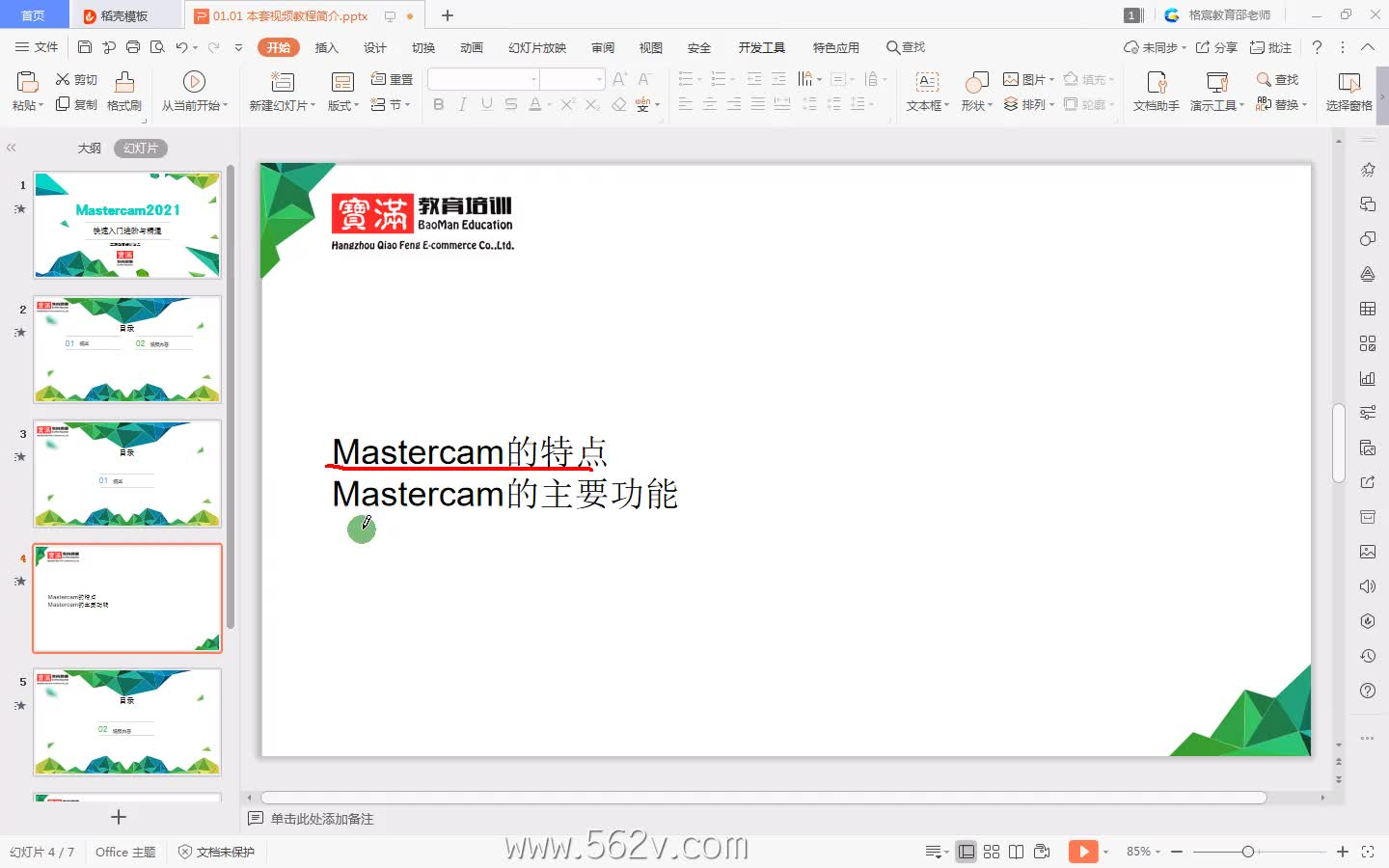Open the chart icon in right sidebar
Viewport: 1389px width, 868px height.
tap(1368, 378)
